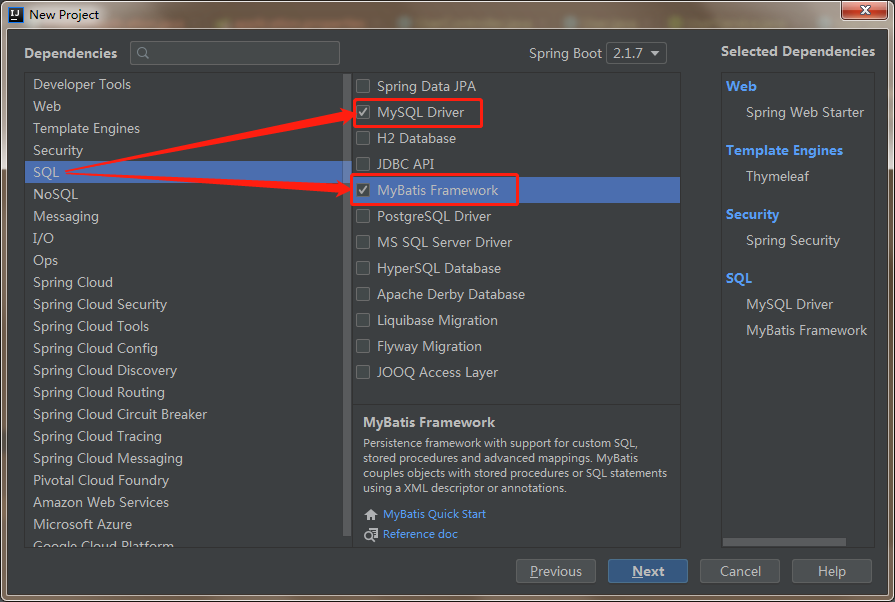Click the Web header in Selected Dependencies

[x=741, y=86]
